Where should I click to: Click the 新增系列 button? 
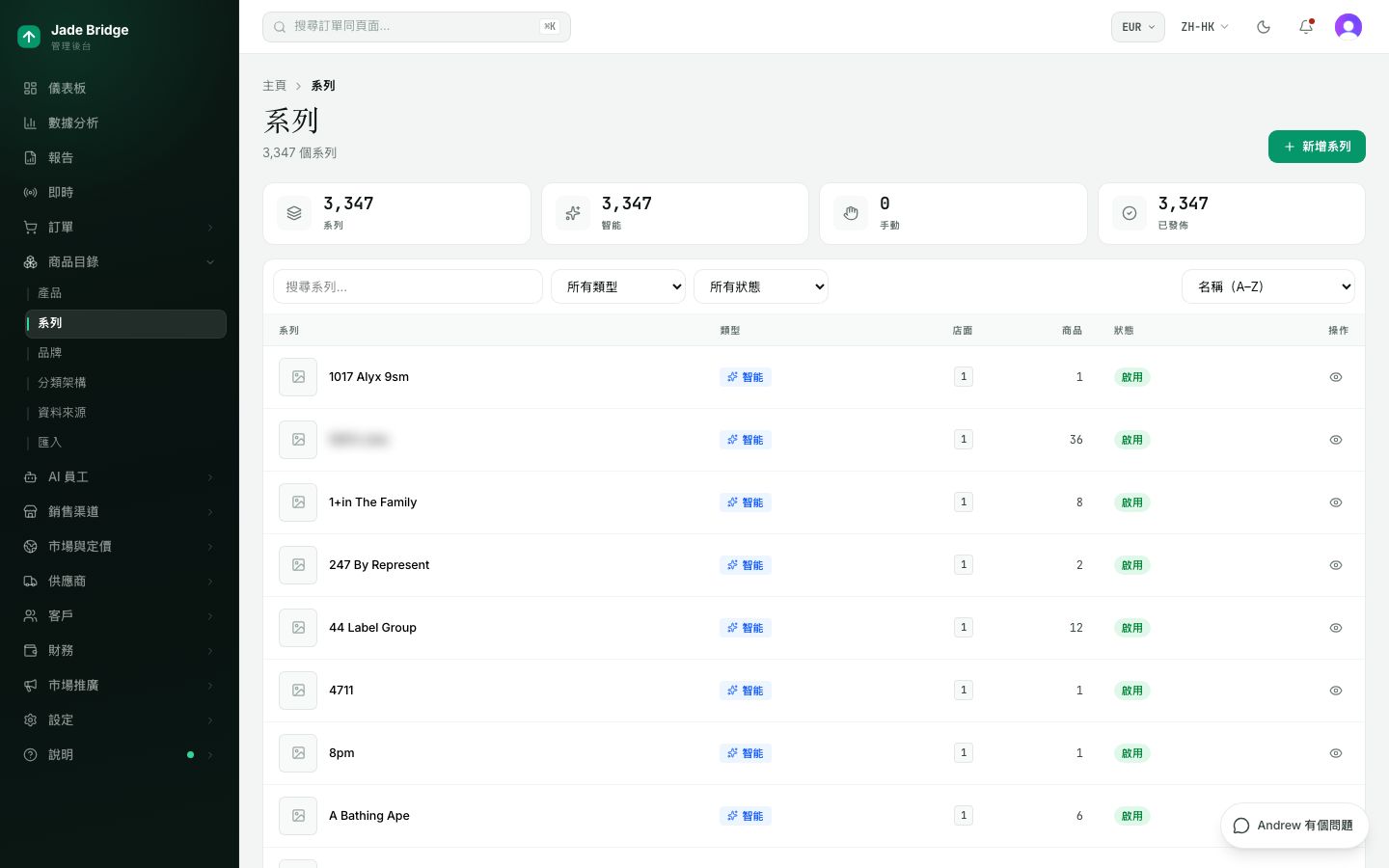pos(1317,147)
